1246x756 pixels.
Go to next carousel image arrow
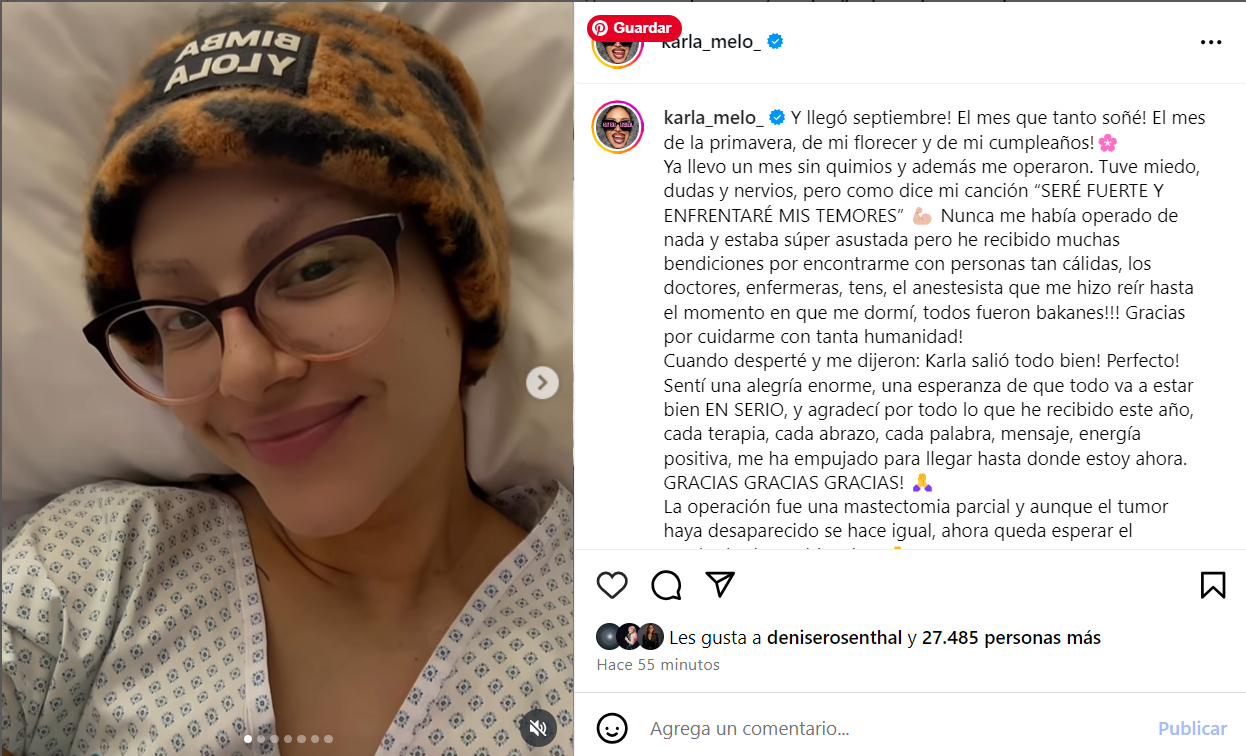click(542, 382)
